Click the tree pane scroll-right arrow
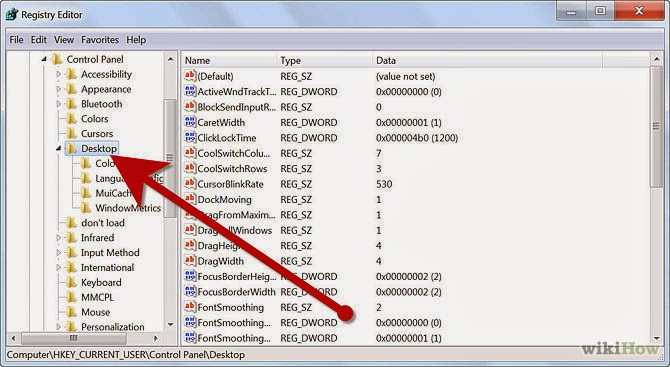670x367 pixels. 156,338
